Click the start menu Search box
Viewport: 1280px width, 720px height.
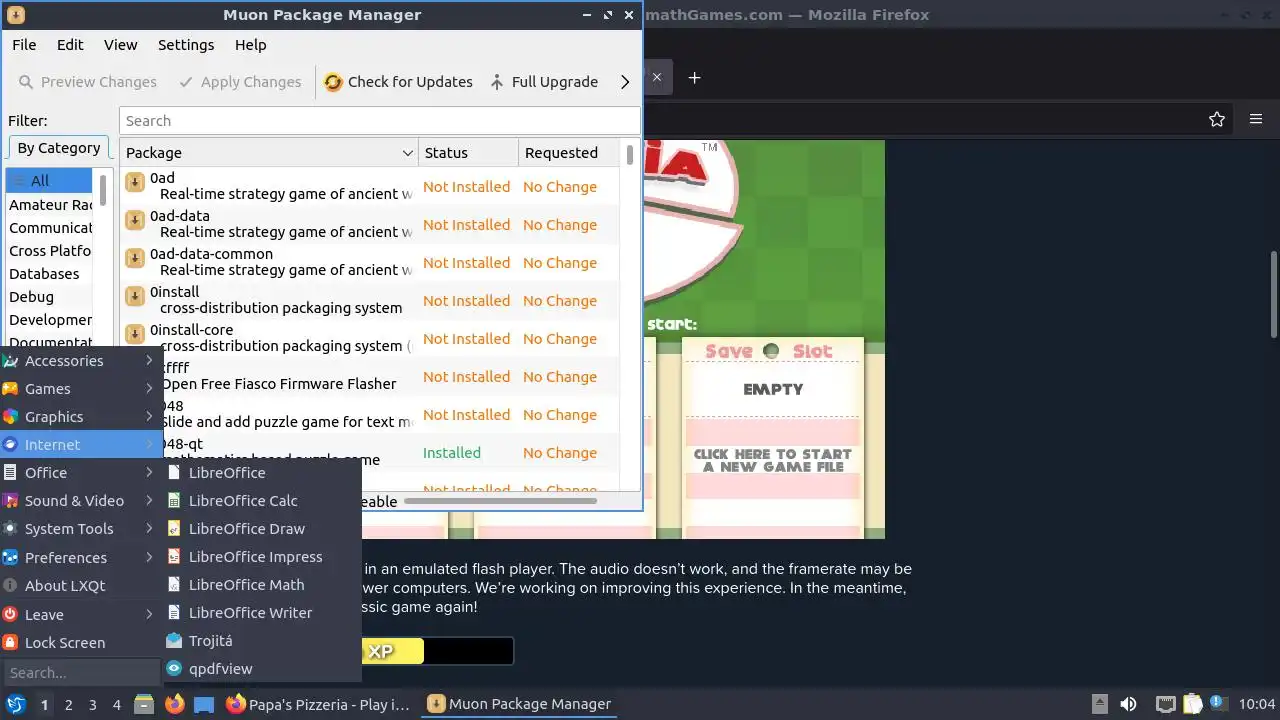pyautogui.click(x=81, y=673)
